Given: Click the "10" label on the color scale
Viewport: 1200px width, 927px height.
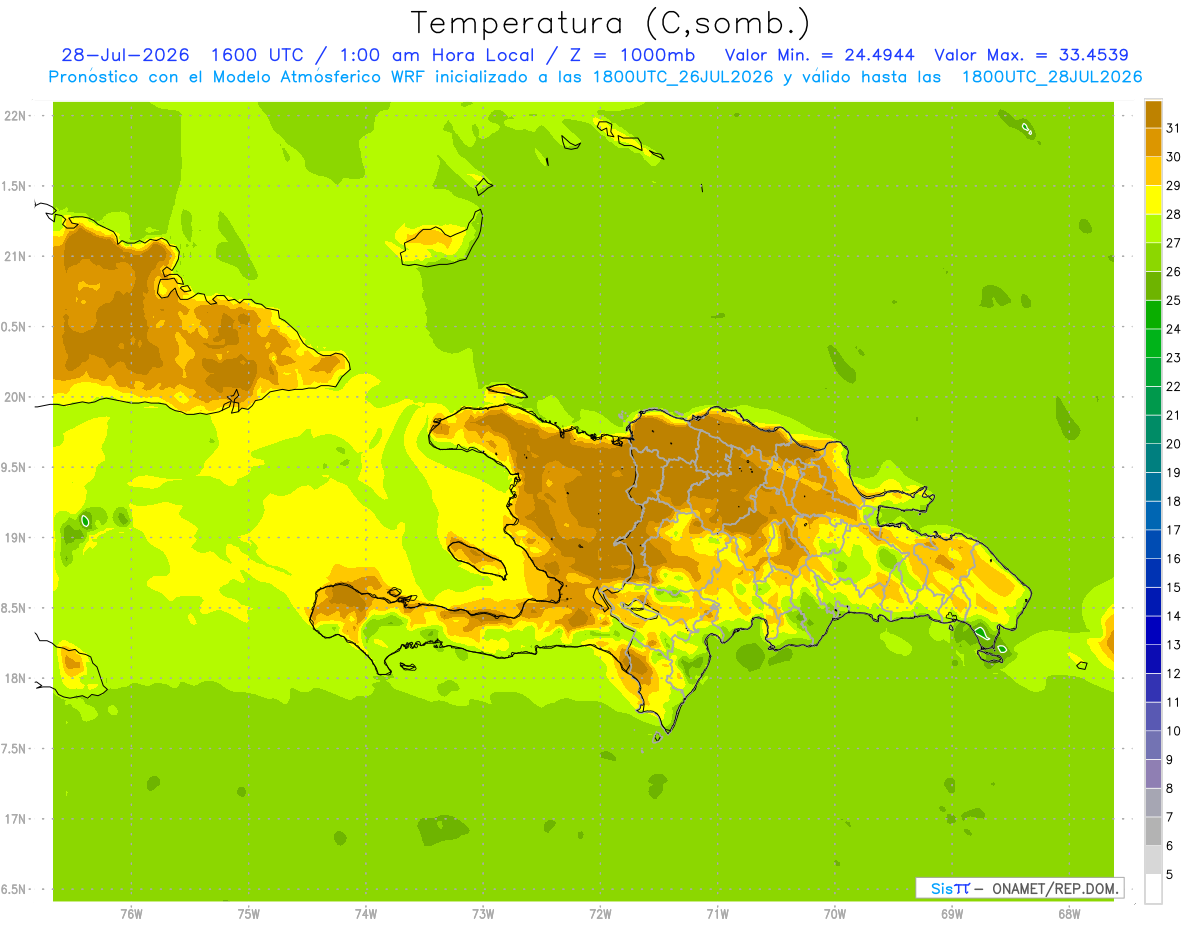Looking at the screenshot, I should (1173, 731).
